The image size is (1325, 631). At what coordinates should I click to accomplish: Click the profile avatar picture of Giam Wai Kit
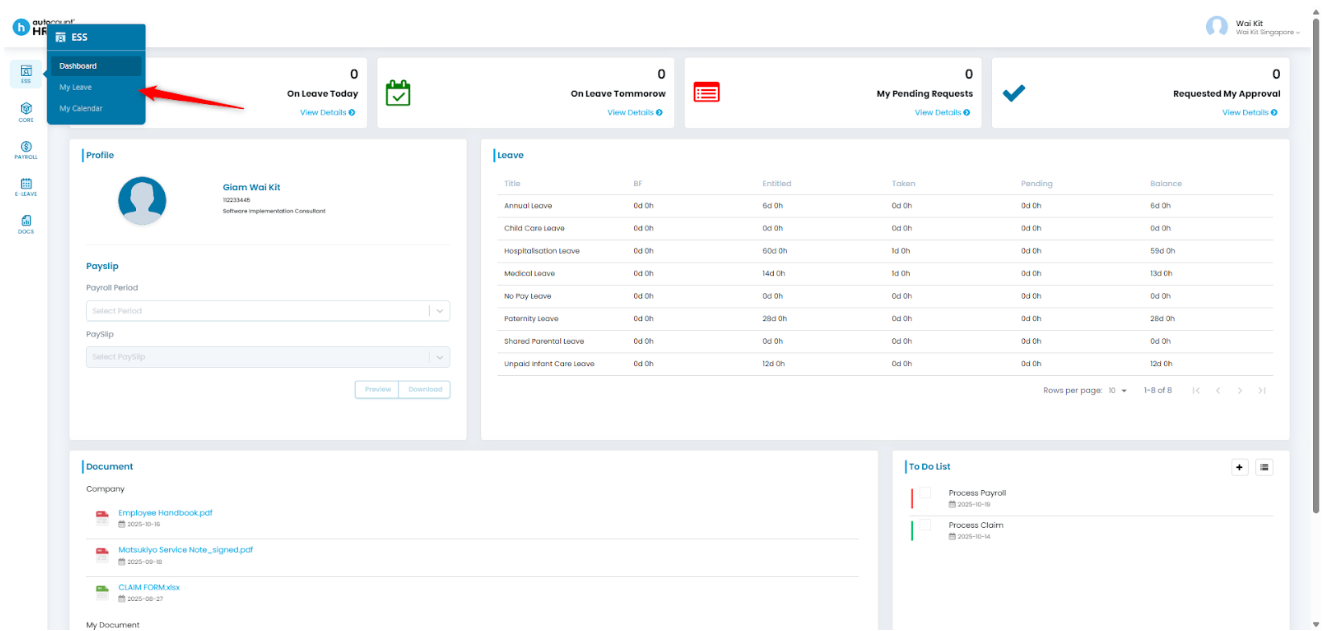tap(142, 200)
